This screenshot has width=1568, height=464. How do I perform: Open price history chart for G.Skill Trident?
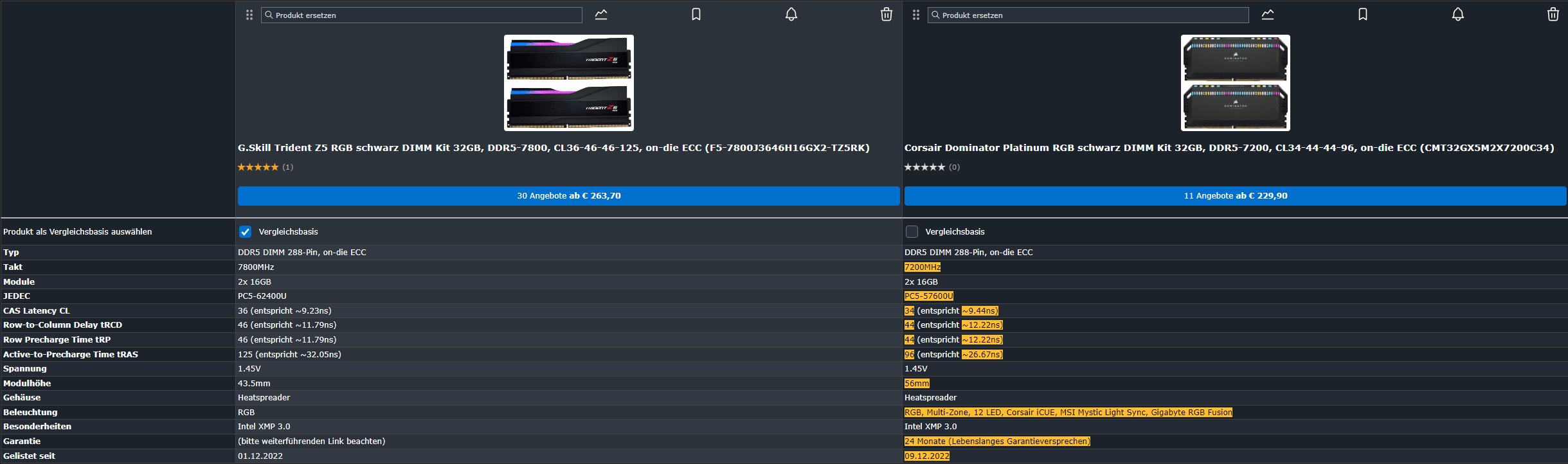click(x=601, y=15)
